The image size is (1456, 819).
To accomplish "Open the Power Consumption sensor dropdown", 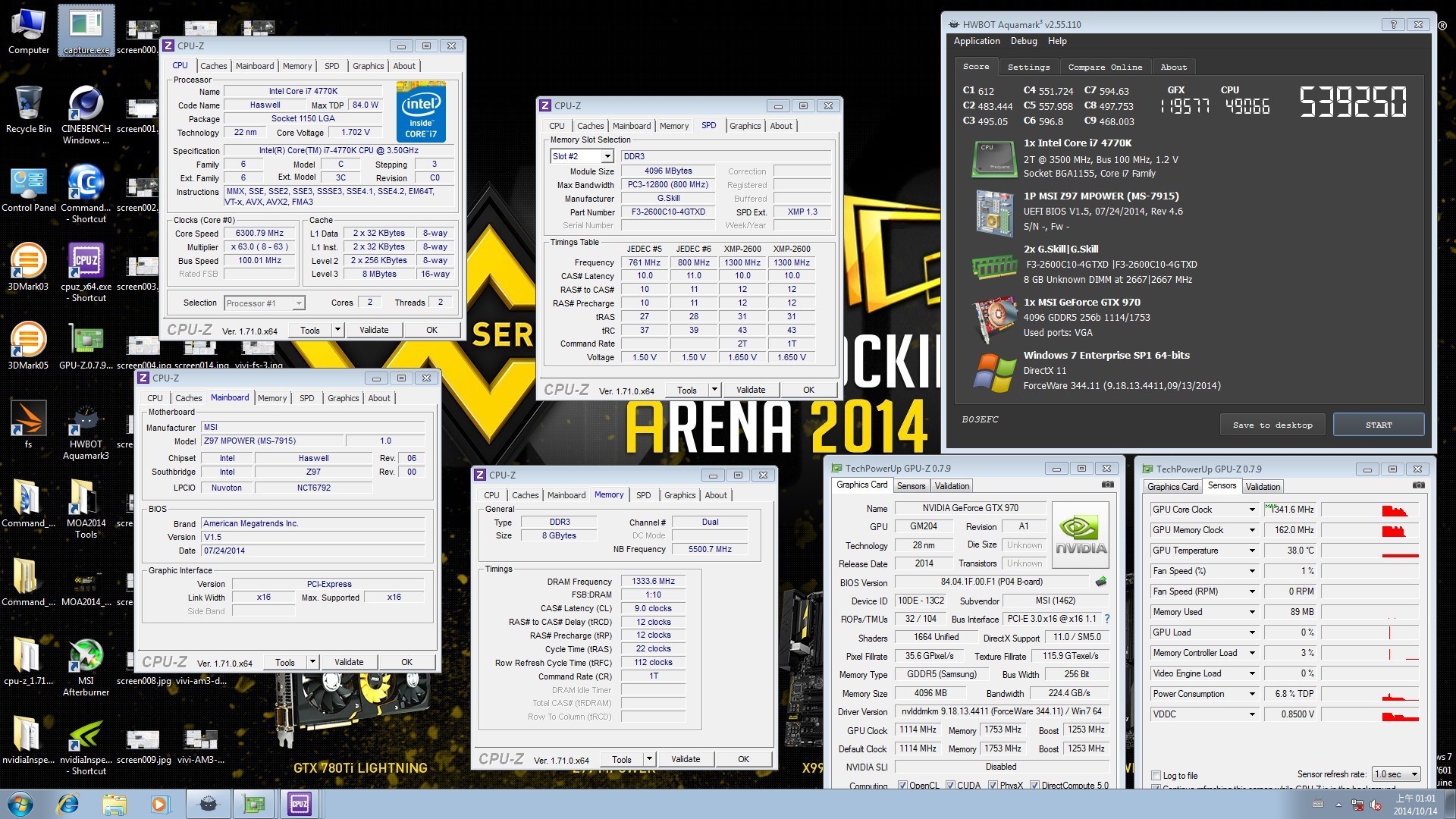I will point(1252,694).
